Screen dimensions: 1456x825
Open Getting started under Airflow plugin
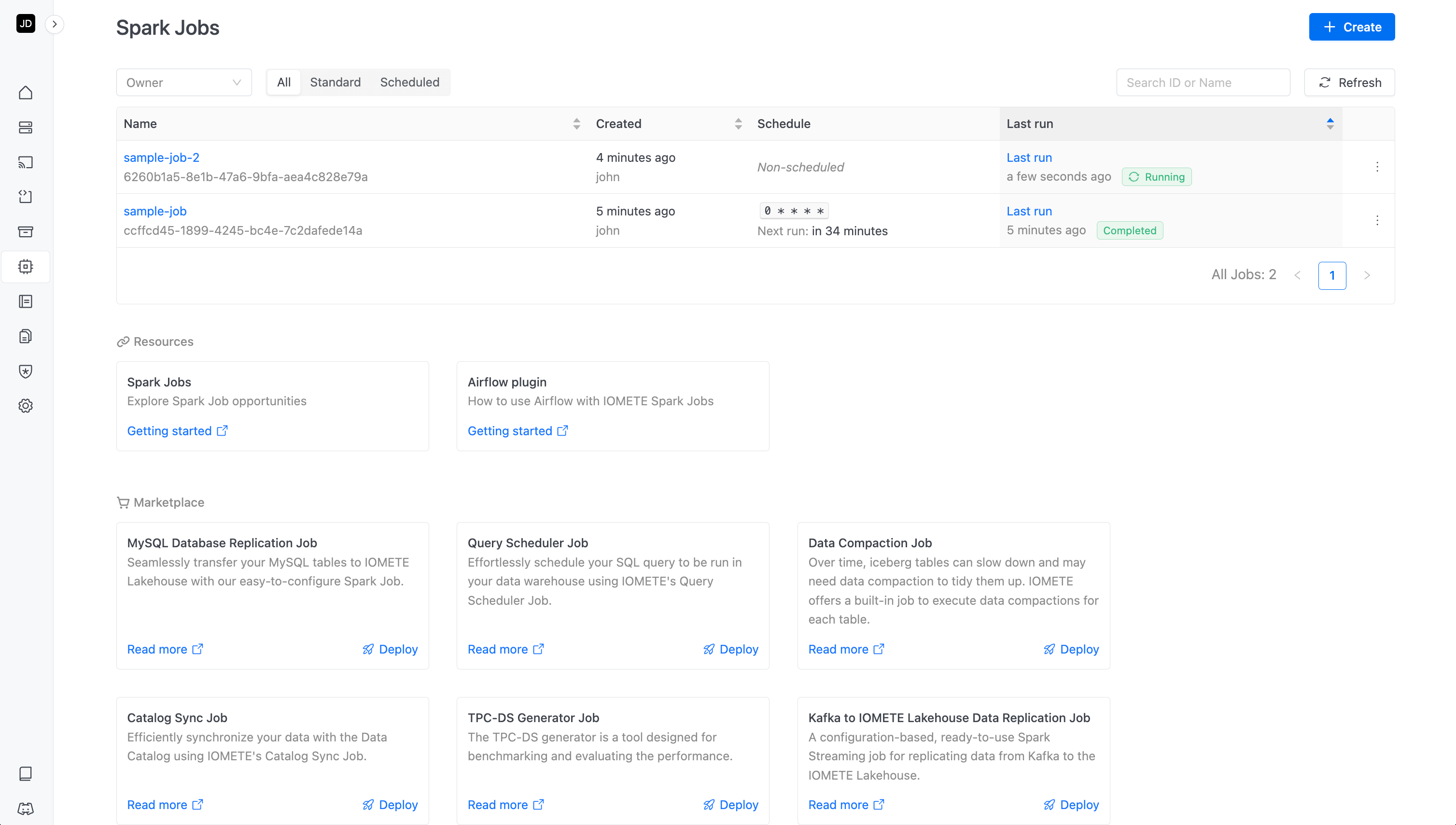pyautogui.click(x=518, y=431)
